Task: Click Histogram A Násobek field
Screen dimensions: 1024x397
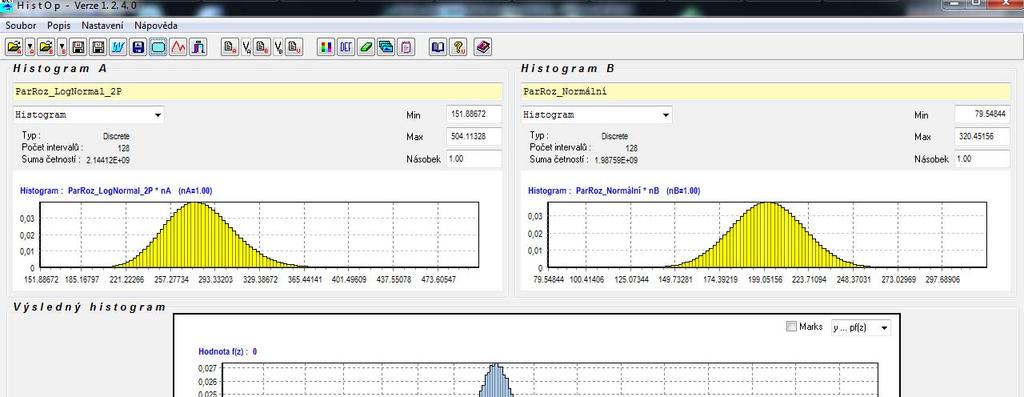Action: (x=474, y=159)
